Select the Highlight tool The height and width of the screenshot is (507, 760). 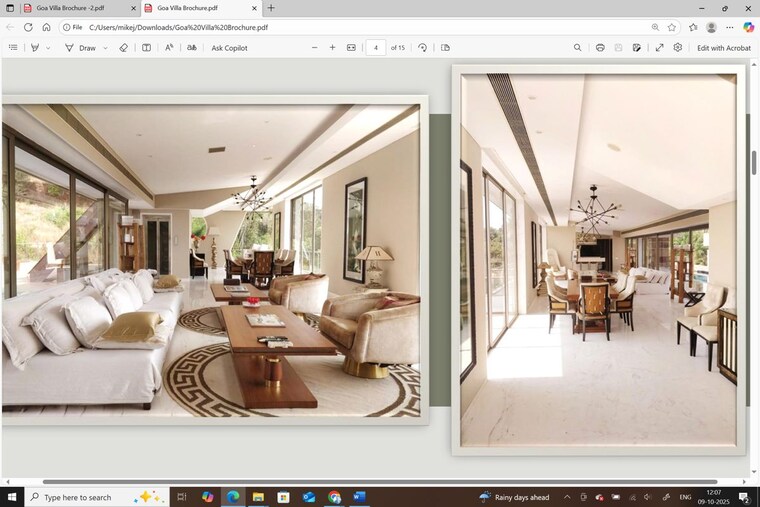tap(35, 48)
